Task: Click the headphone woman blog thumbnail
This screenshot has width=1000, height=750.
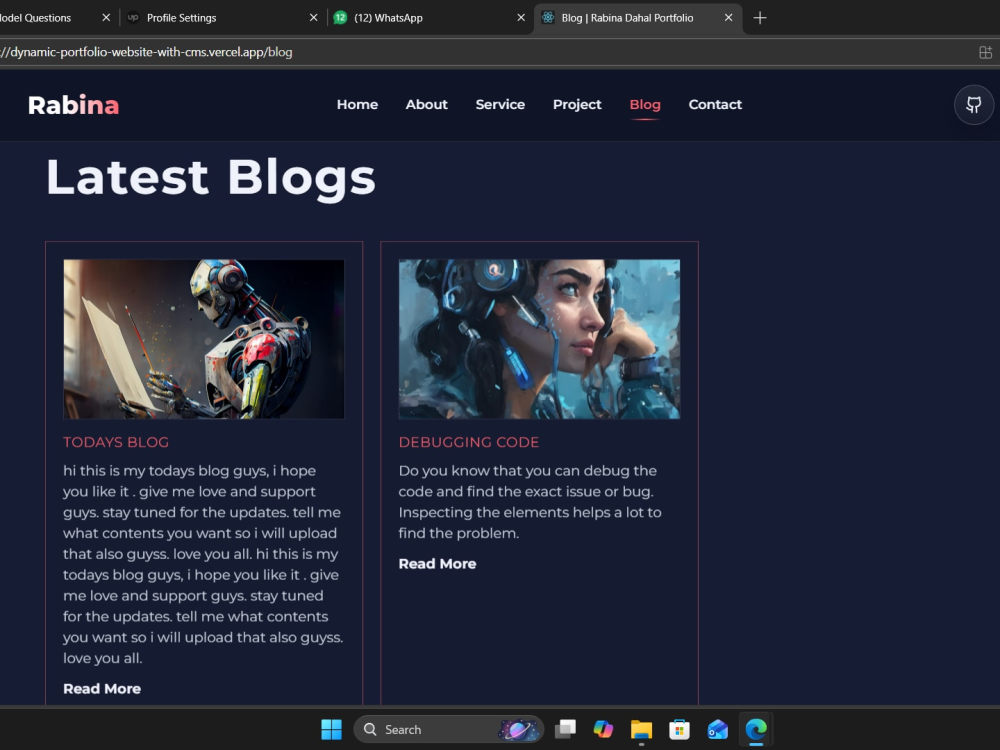Action: tap(539, 339)
